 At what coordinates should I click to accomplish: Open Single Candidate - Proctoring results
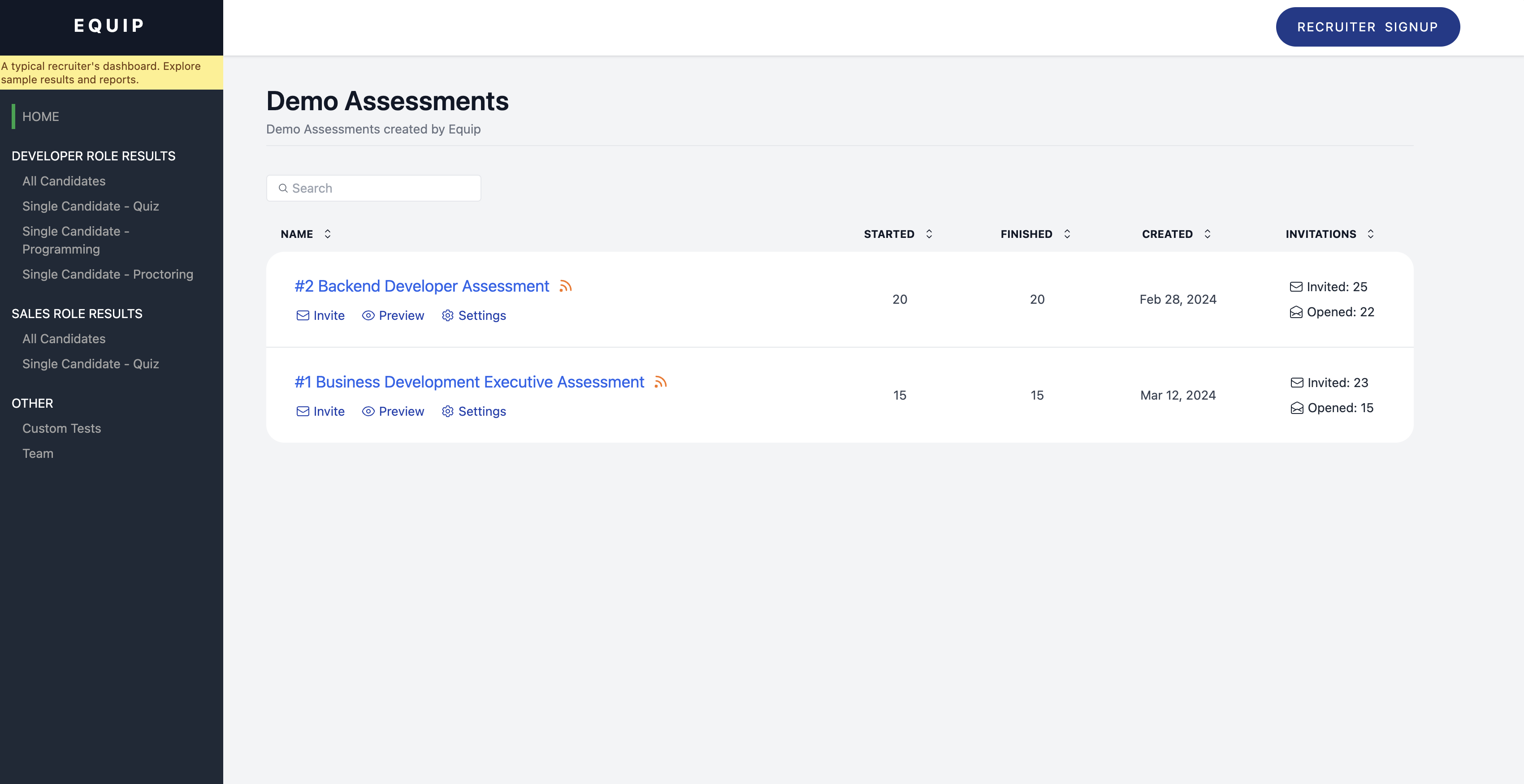click(108, 274)
